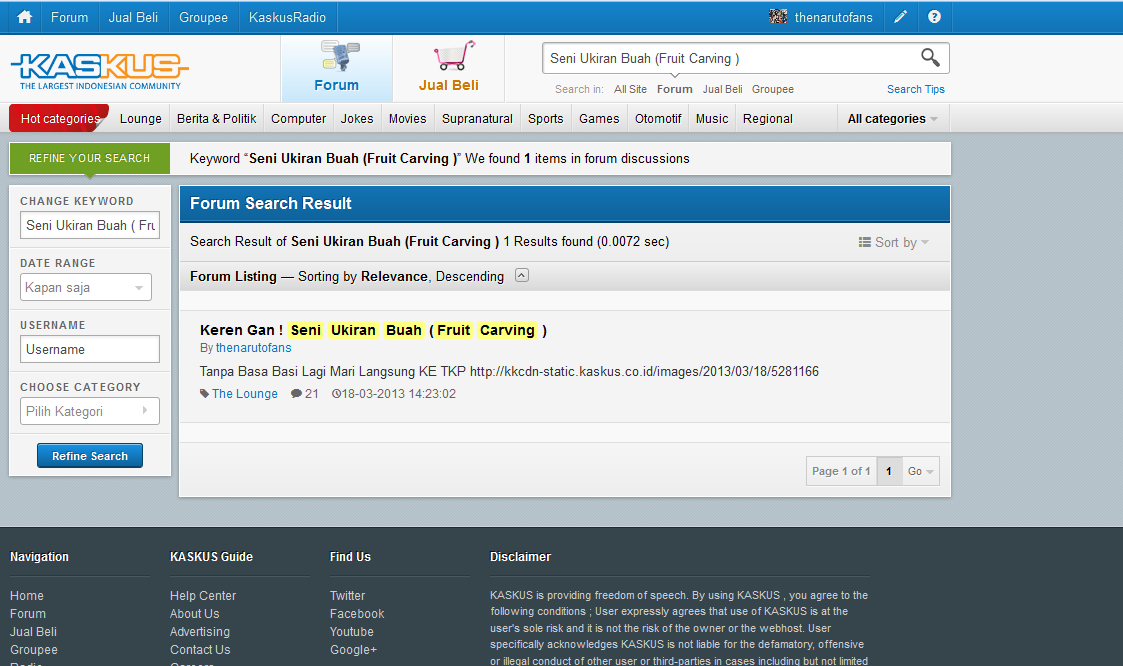
Task: Open Jual Beli link in footer Navigation
Action: pos(33,632)
